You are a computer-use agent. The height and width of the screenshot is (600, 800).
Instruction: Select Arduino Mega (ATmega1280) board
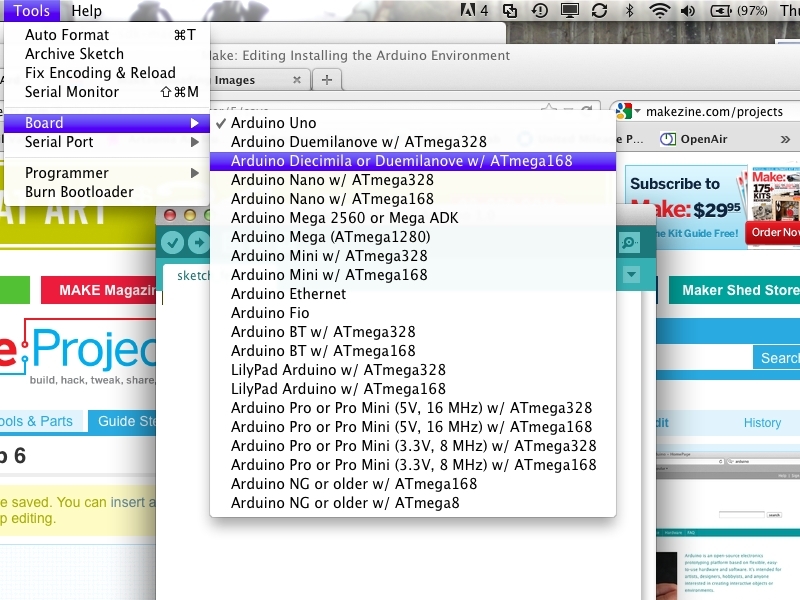[x=413, y=237]
